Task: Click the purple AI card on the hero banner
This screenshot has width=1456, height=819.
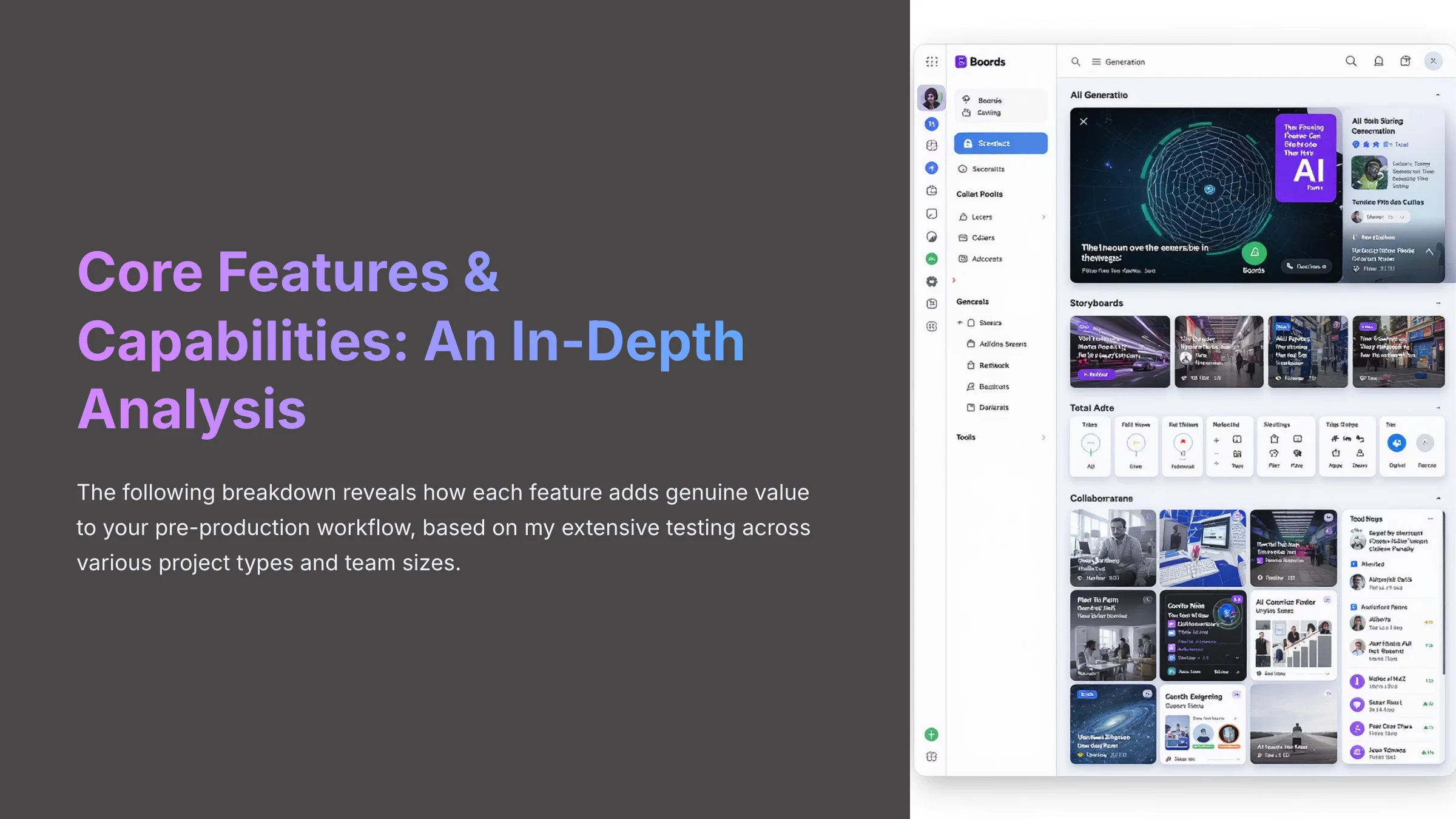Action: pos(1306,158)
